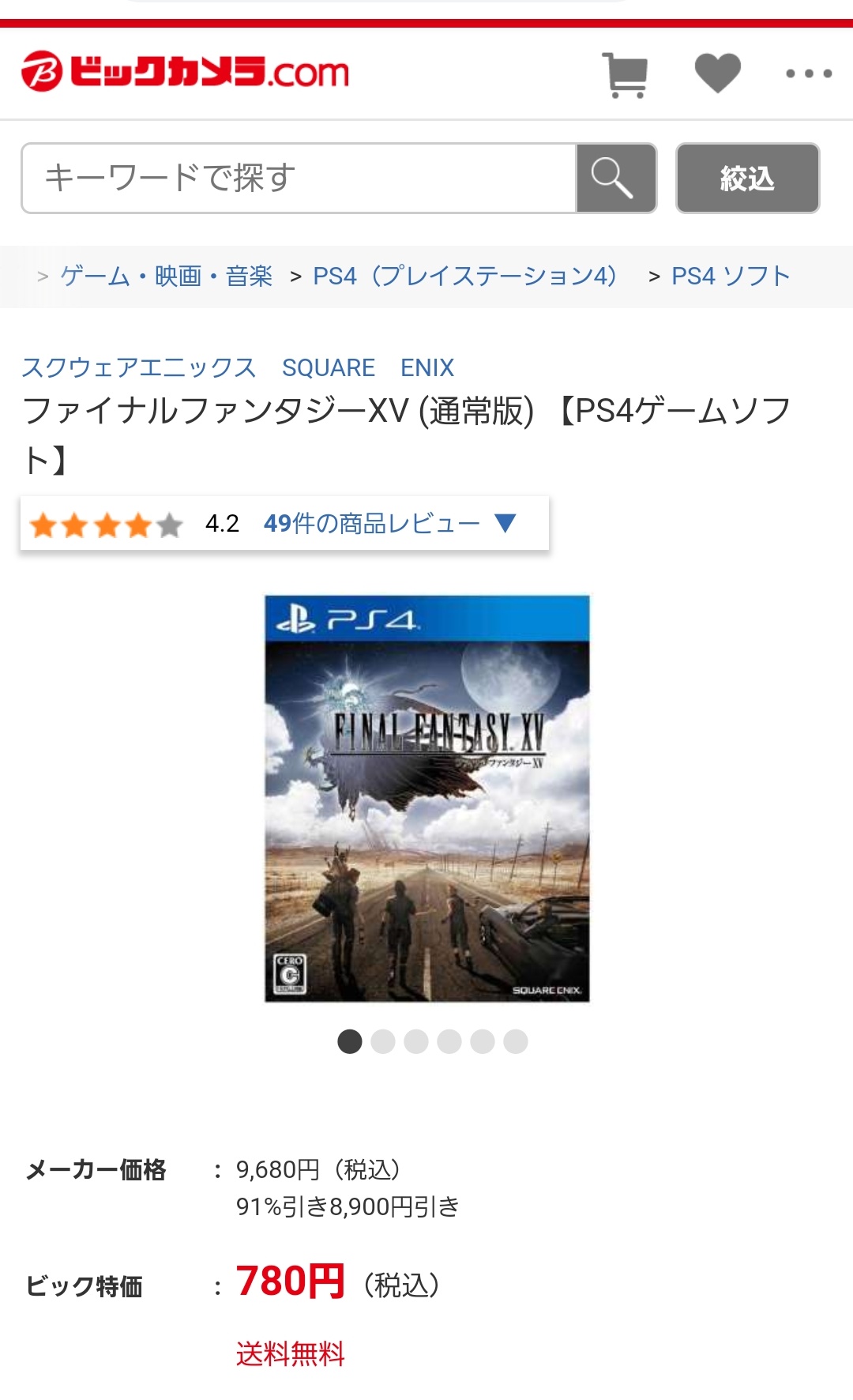Image resolution: width=853 pixels, height=1400 pixels.
Task: Open the shopping cart icon
Action: 625,74
